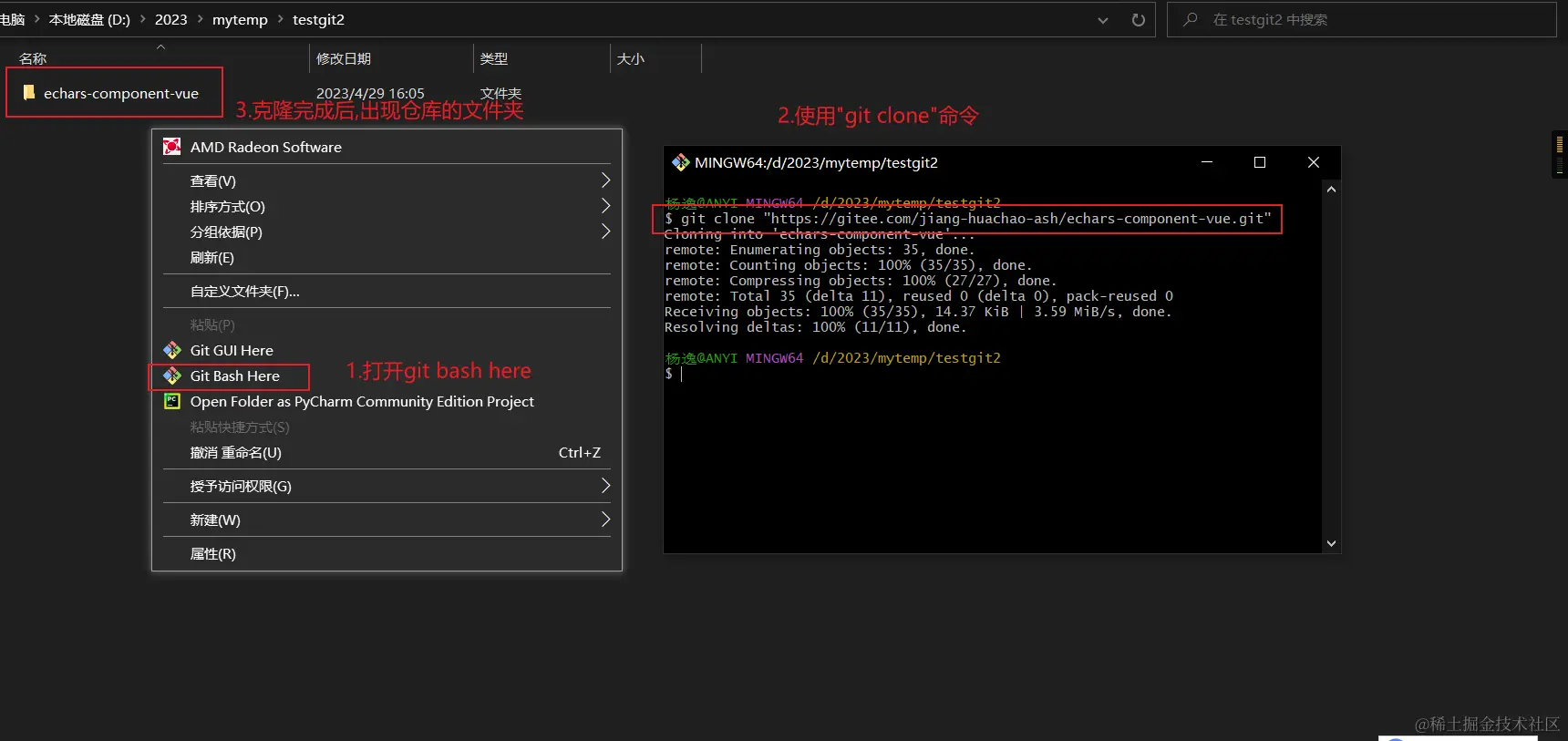
Task: Choose 撤消 重命名(U) menu entry
Action: 387,452
